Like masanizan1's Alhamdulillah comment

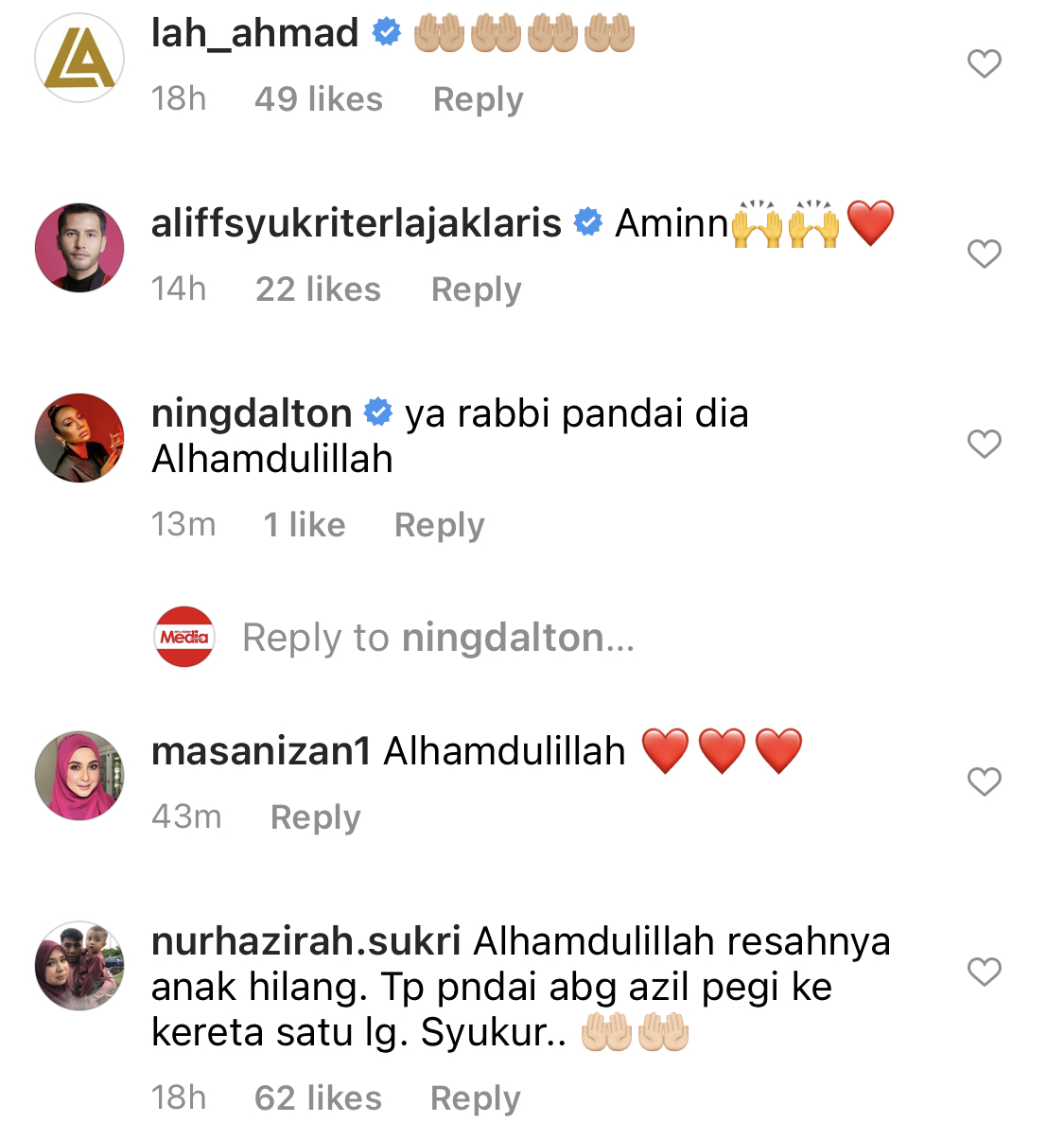[984, 781]
